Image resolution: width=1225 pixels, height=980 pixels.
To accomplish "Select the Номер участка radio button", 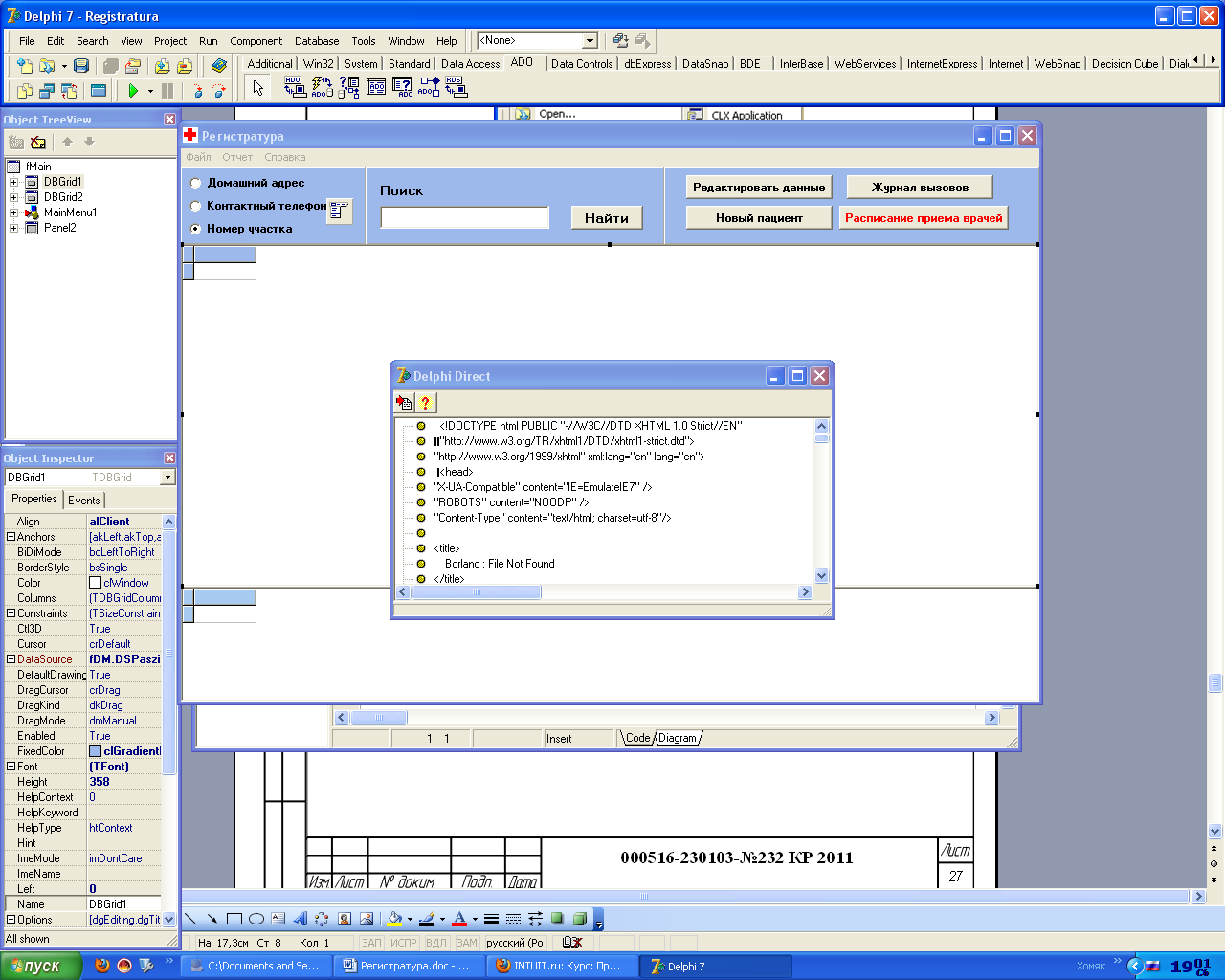I will tap(195, 229).
